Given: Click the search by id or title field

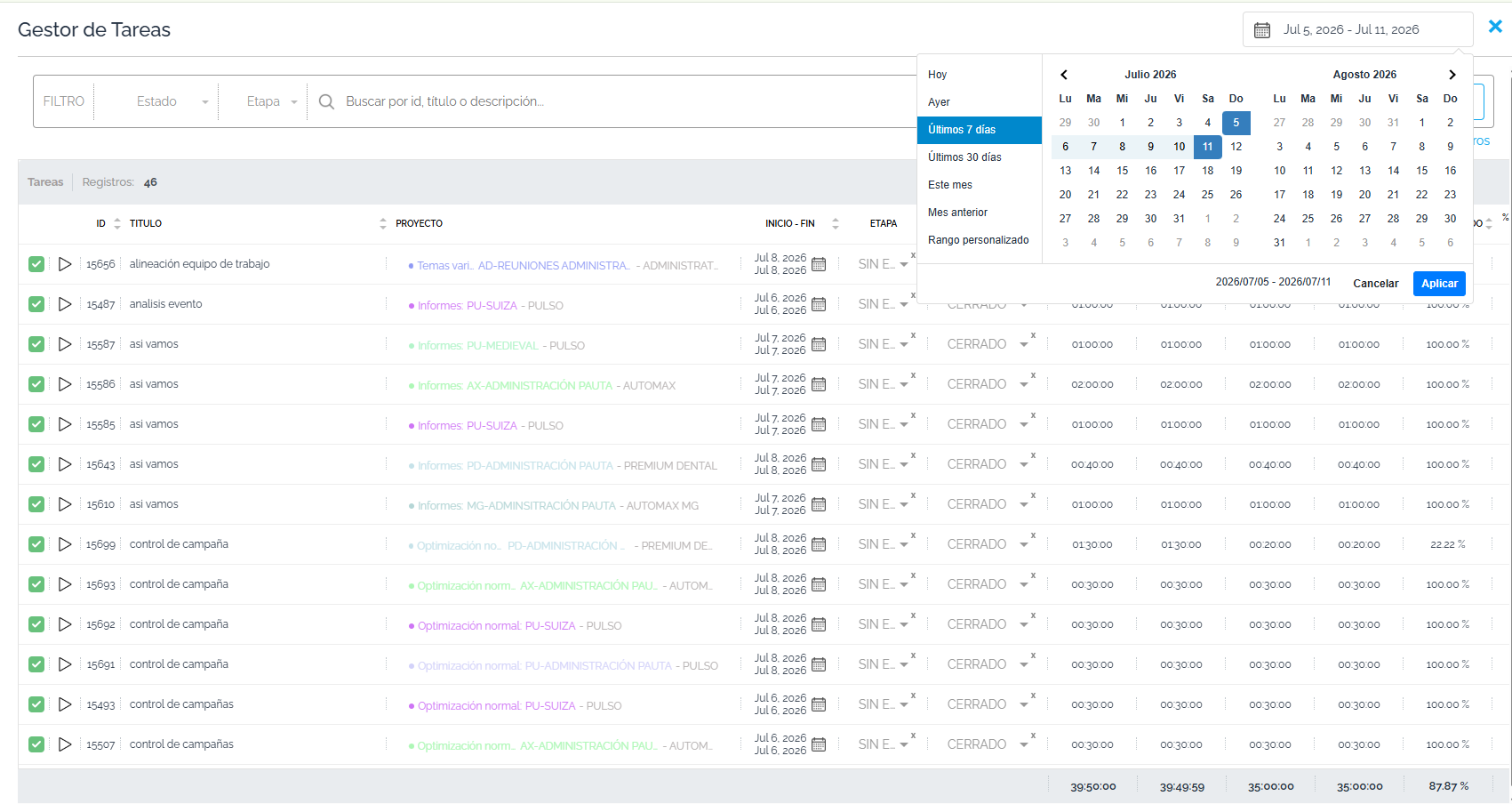Looking at the screenshot, I should point(622,101).
